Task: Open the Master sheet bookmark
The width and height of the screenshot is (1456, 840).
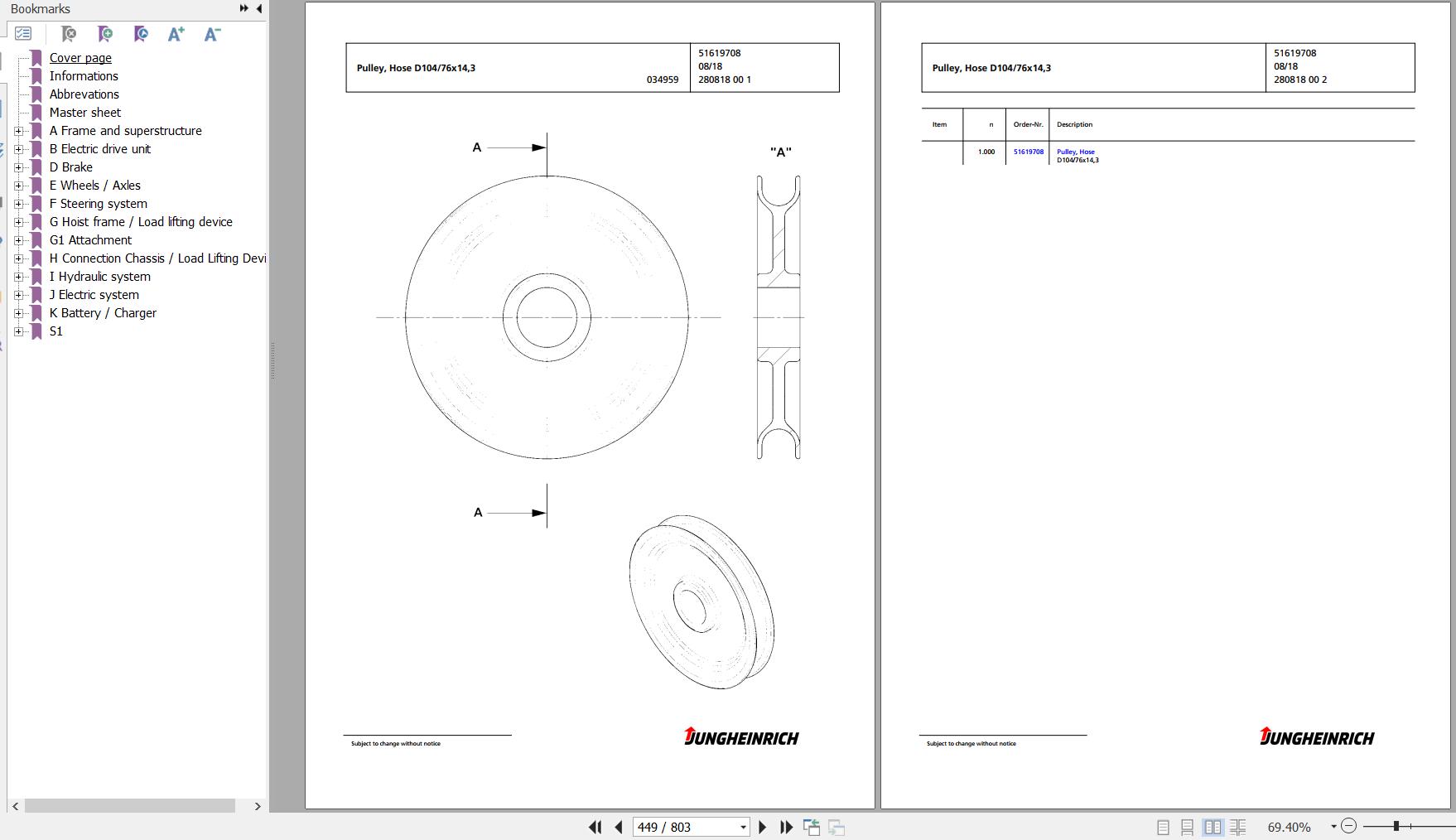Action: (x=84, y=113)
